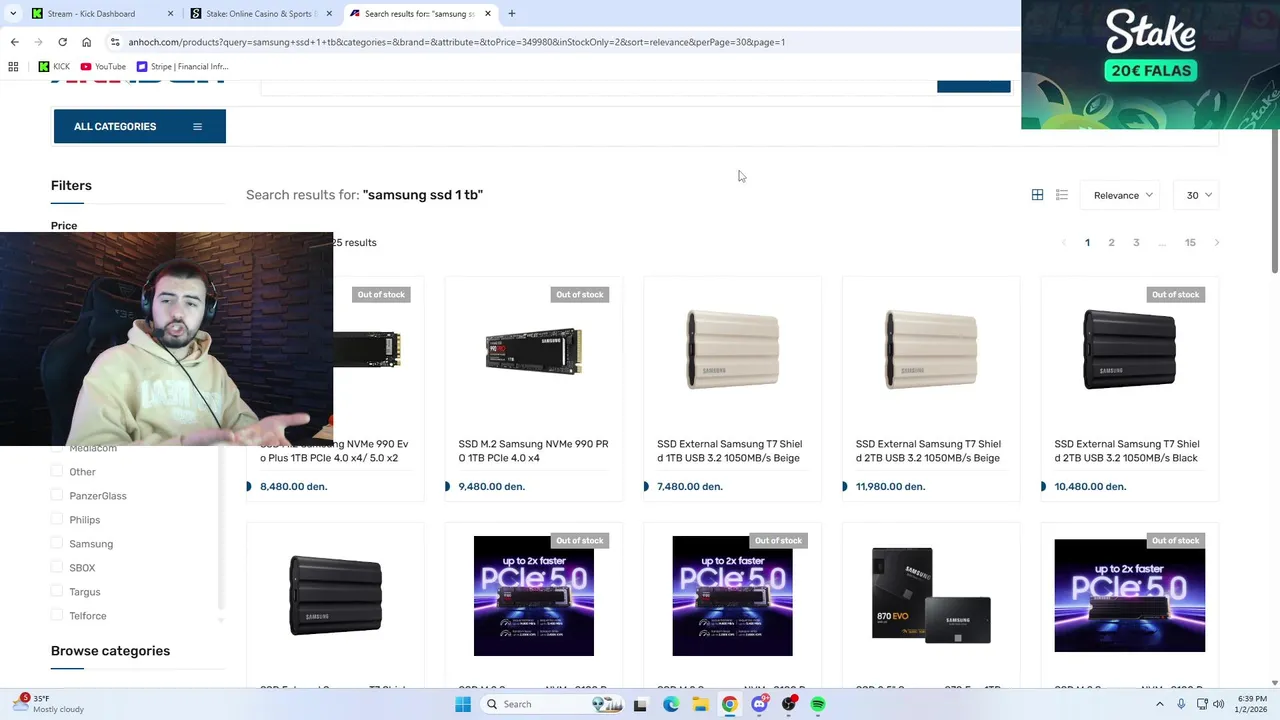The height and width of the screenshot is (720, 1280).
Task: Open OBS Studio from taskbar
Action: pos(789,704)
